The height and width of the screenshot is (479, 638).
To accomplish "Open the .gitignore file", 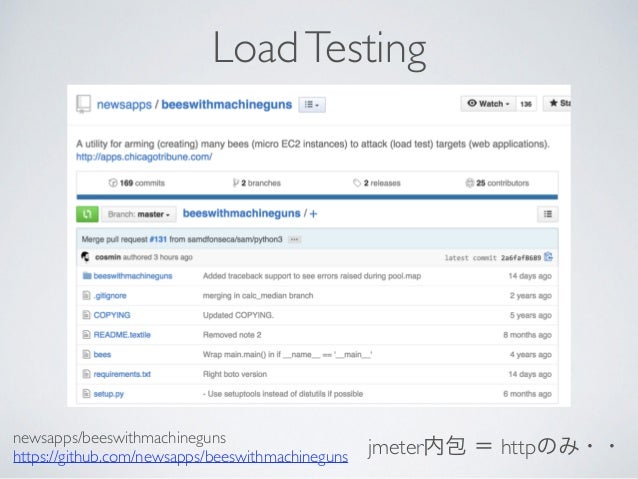I will click(110, 296).
